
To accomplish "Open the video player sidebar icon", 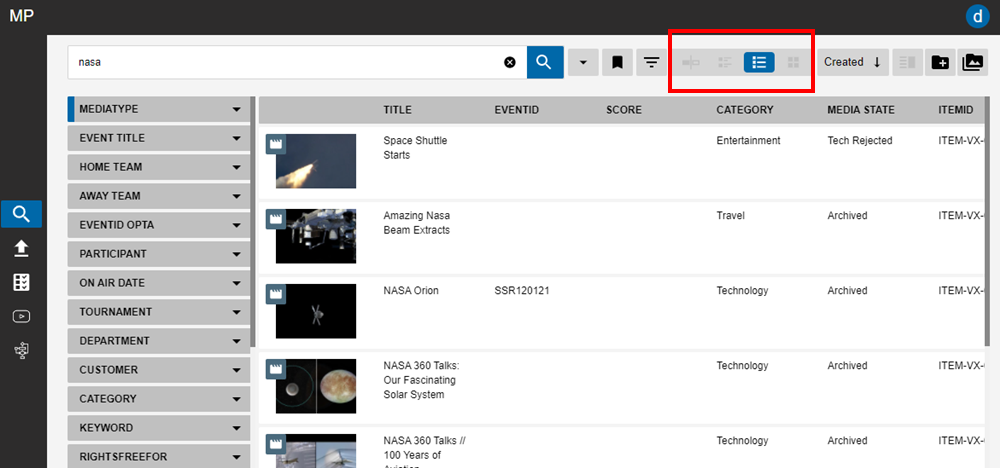I will pos(21,316).
